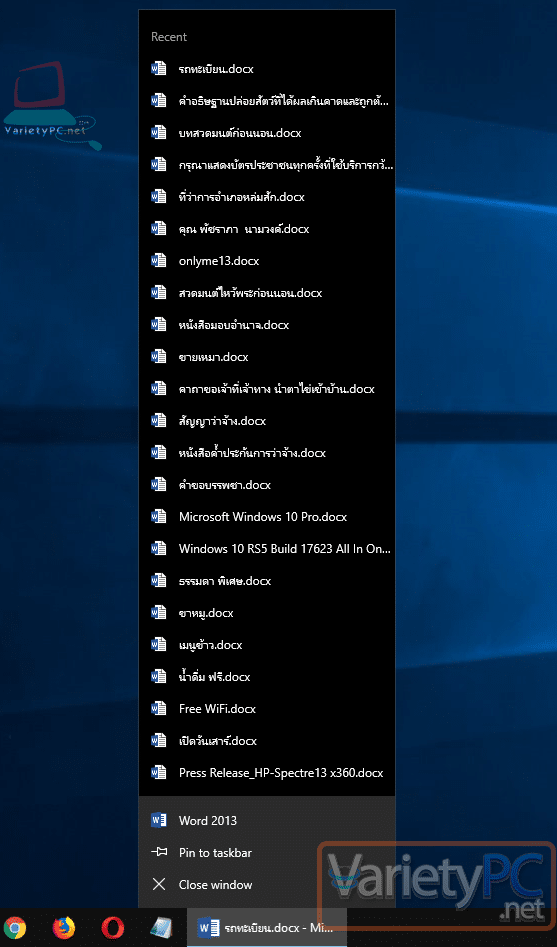The image size is (557, 947).
Task: Click the Word icon of ขาหมู.docx
Action: 159,612
